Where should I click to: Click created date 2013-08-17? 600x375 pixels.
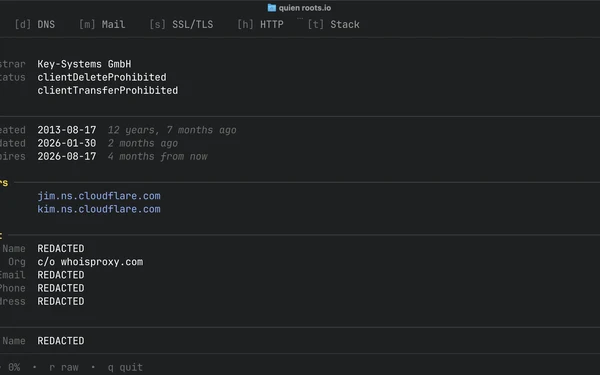[67, 130]
